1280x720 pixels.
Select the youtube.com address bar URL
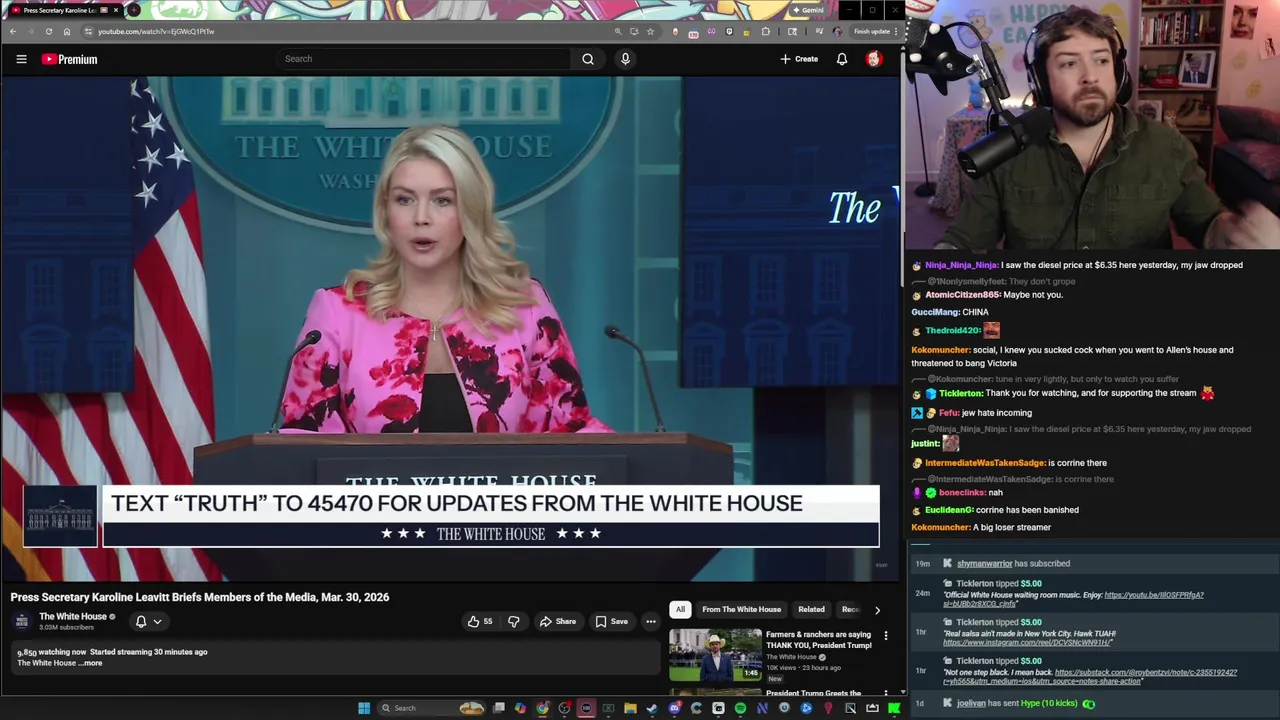click(x=156, y=31)
